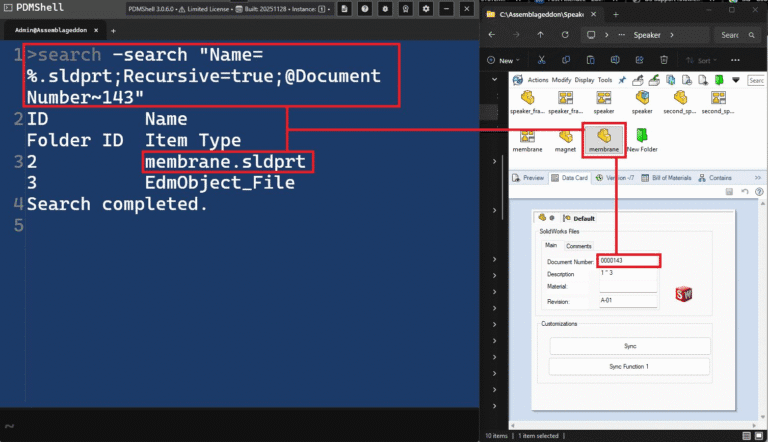The image size is (768, 442).
Task: Open the PDM Display menu
Action: pos(584,80)
